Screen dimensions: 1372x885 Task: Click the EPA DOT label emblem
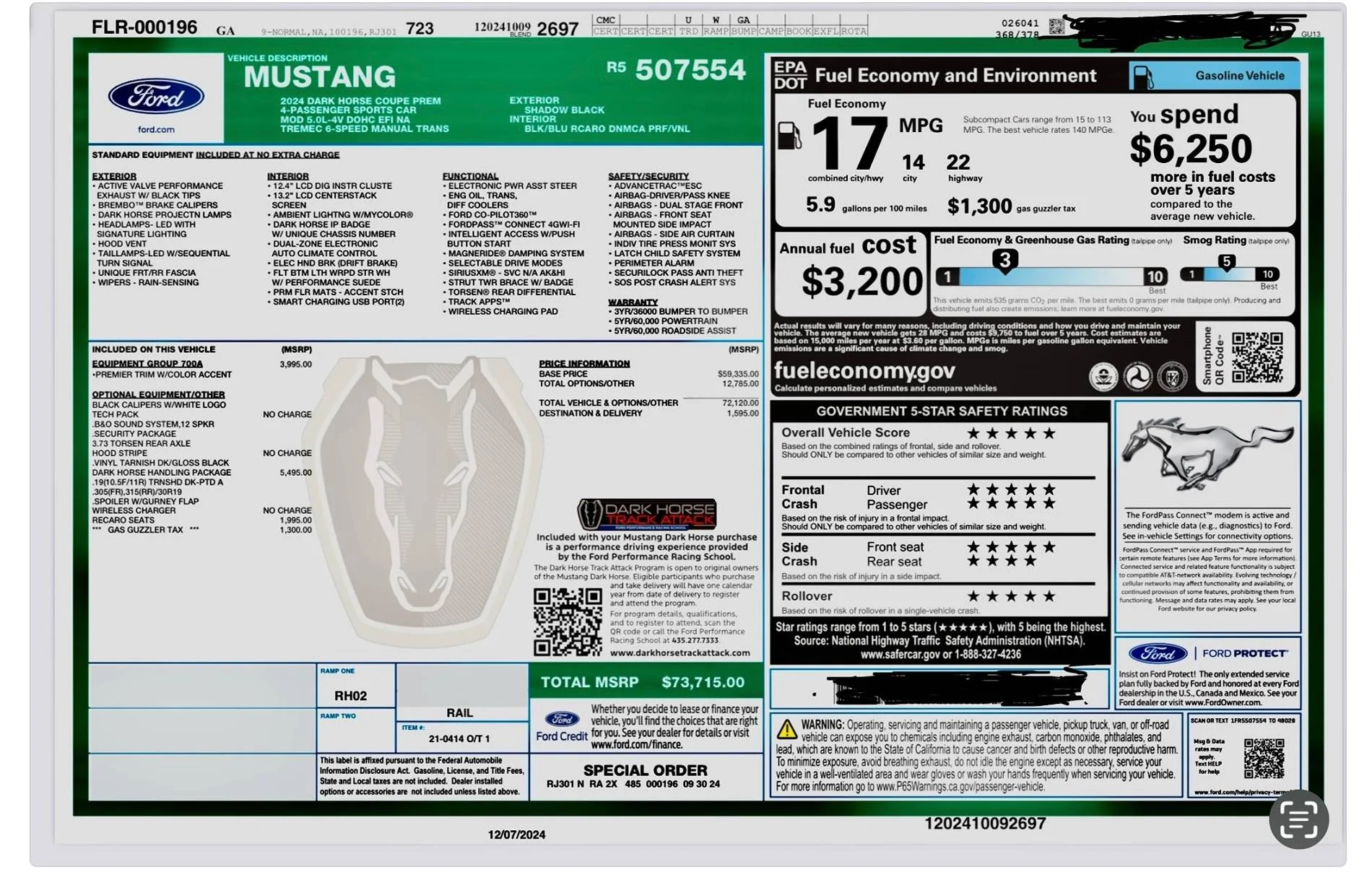[790, 75]
